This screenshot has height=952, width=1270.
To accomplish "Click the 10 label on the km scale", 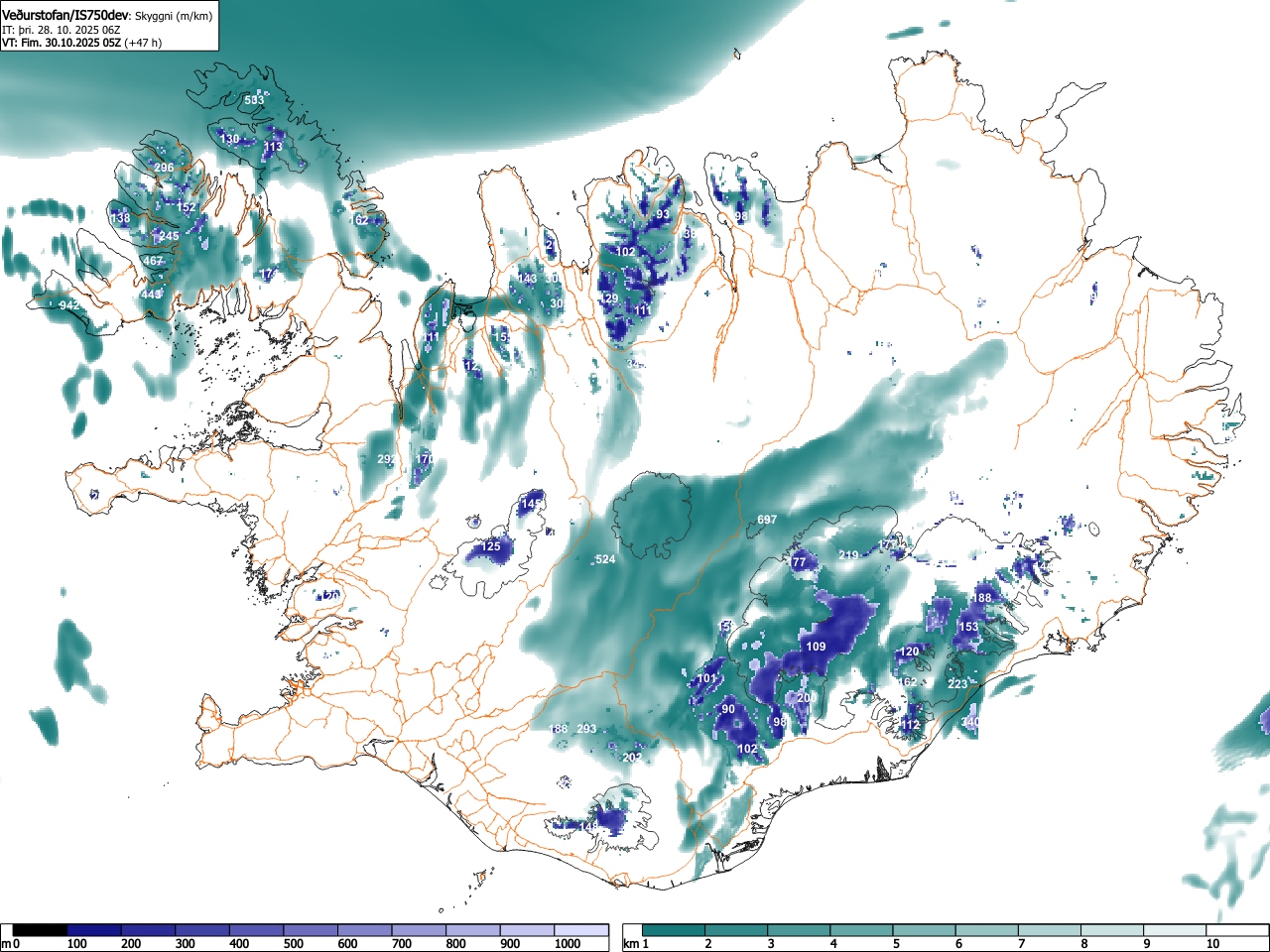I will (1212, 944).
